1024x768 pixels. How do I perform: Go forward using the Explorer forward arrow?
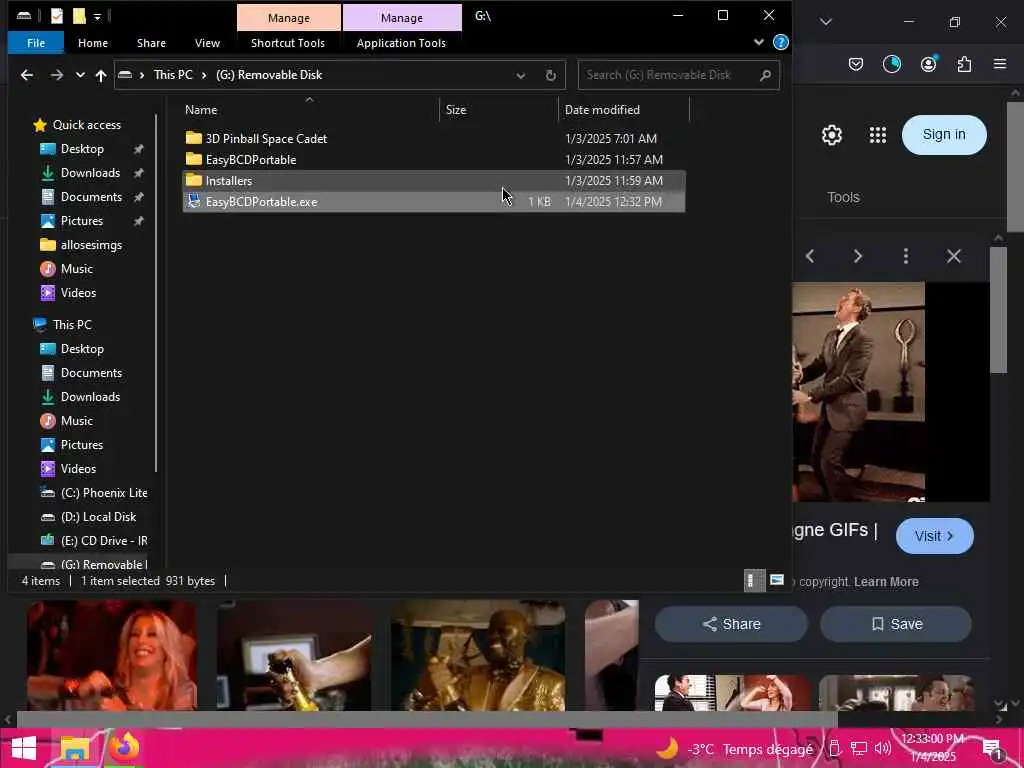57,75
